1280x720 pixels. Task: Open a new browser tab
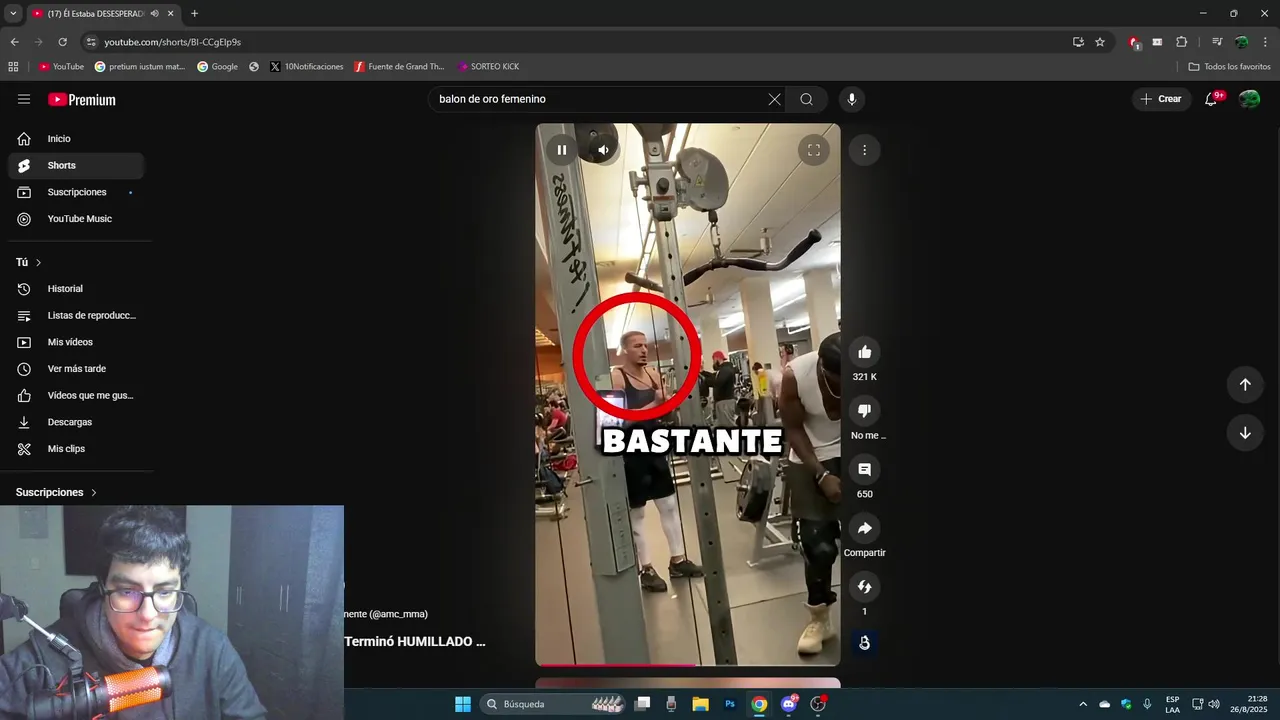[x=194, y=13]
